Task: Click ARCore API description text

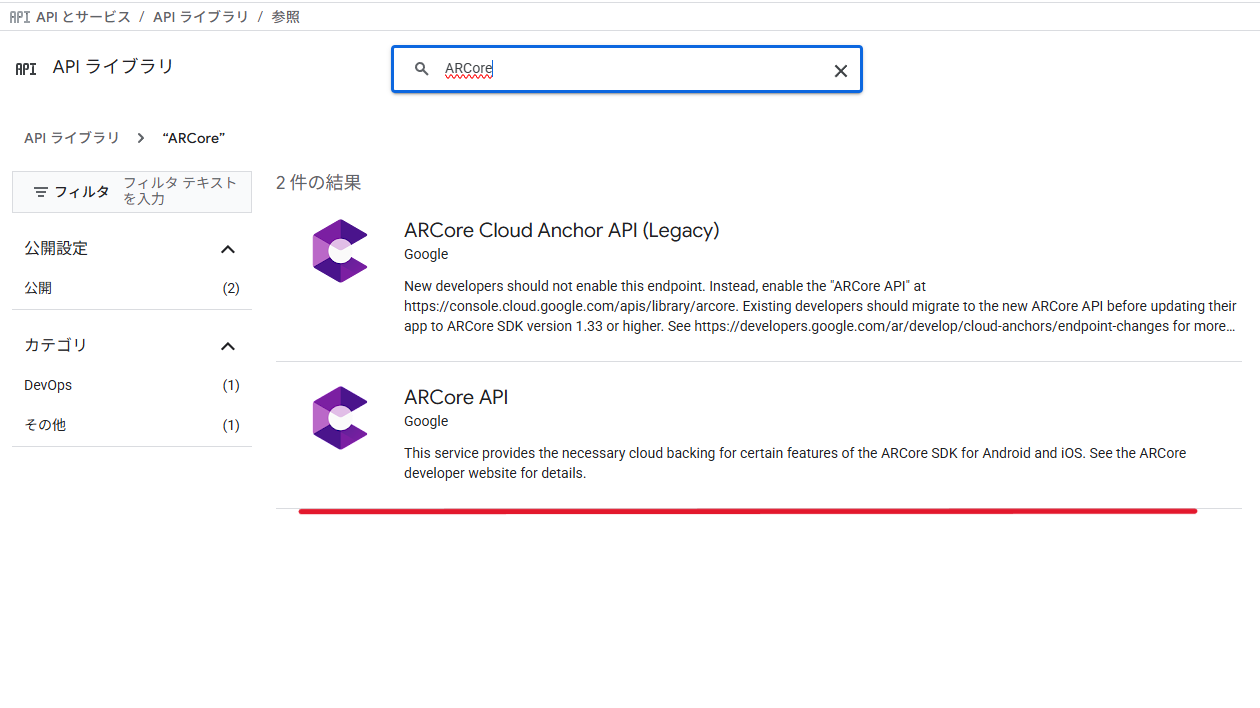Action: click(x=795, y=463)
